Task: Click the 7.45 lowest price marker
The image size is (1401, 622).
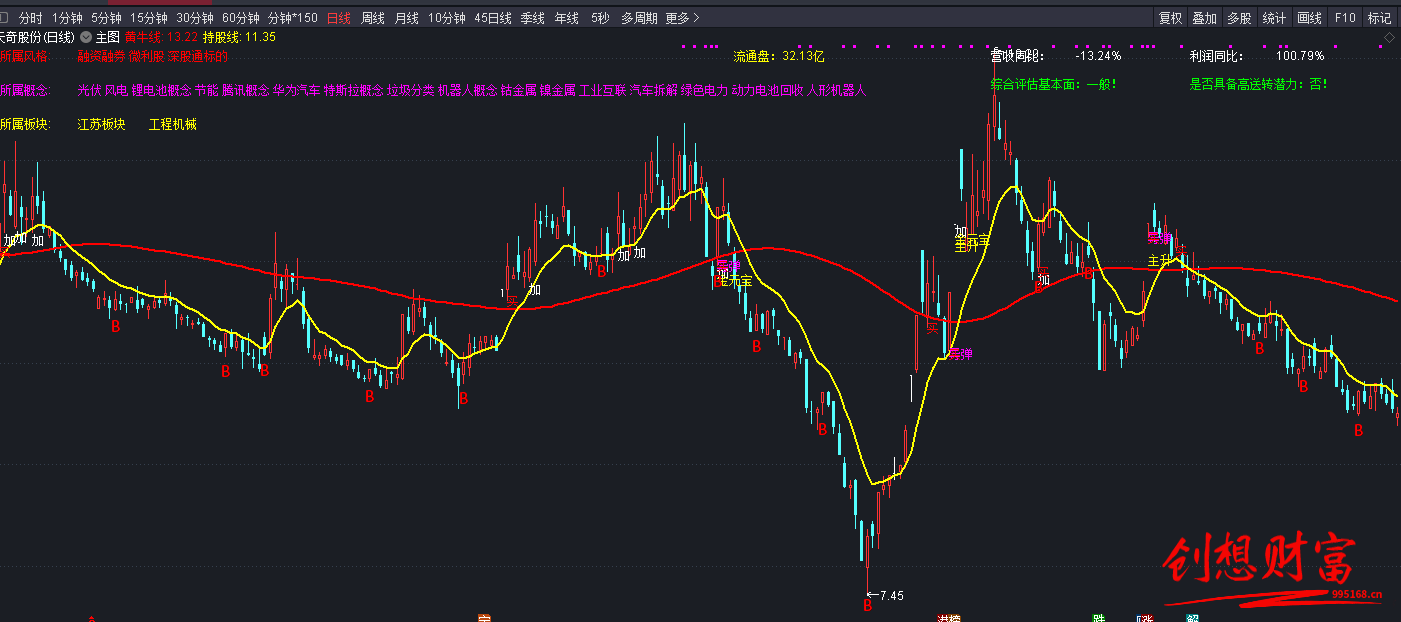Action: (x=886, y=595)
